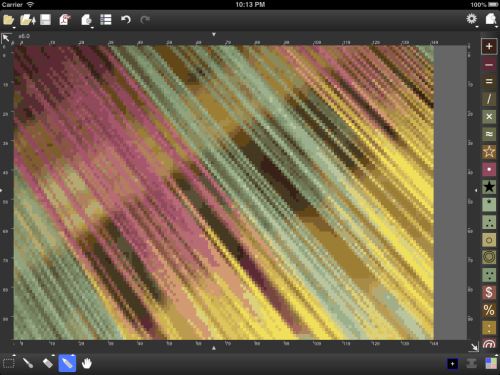This screenshot has width=500, height=375.
Task: Select the dollar sign thread swatch
Action: click(489, 292)
